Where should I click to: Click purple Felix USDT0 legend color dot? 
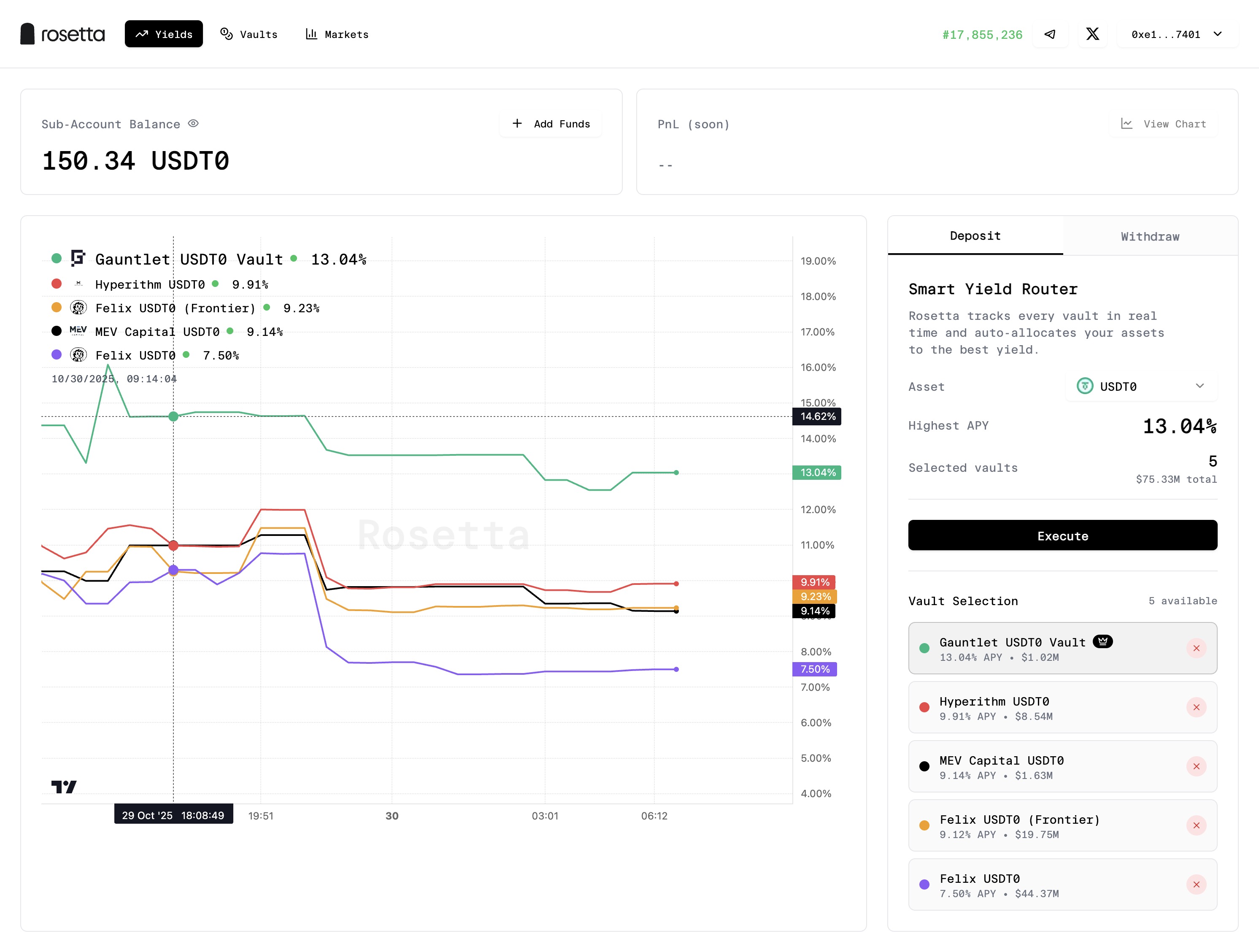point(57,355)
